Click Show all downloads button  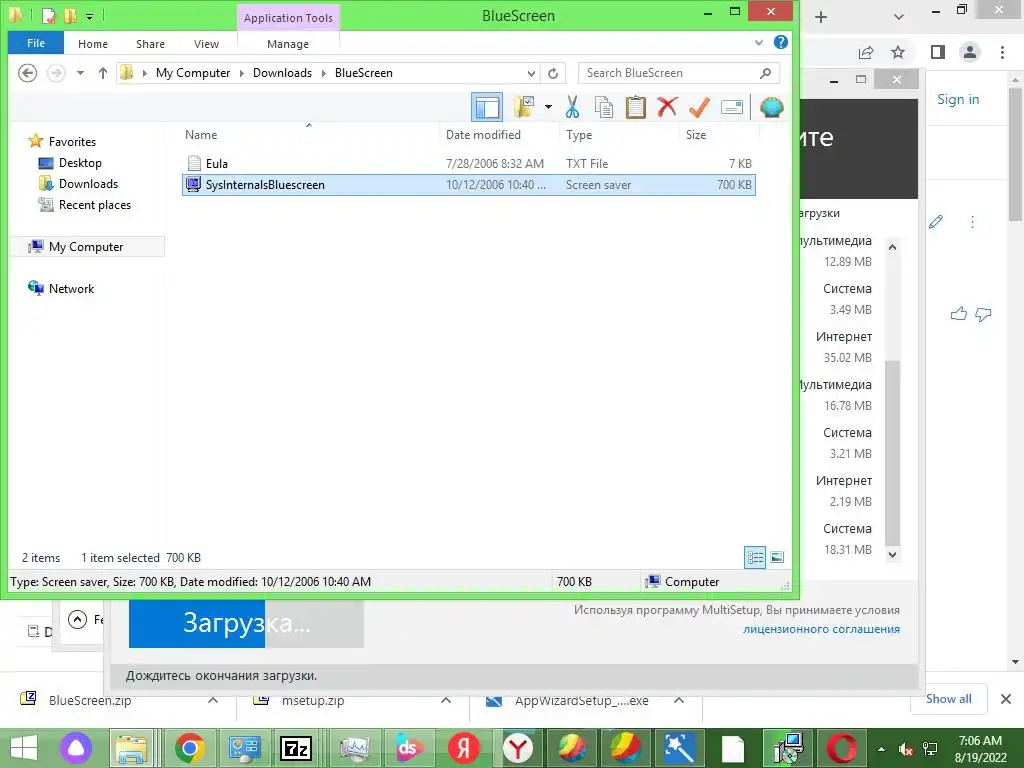coord(948,699)
